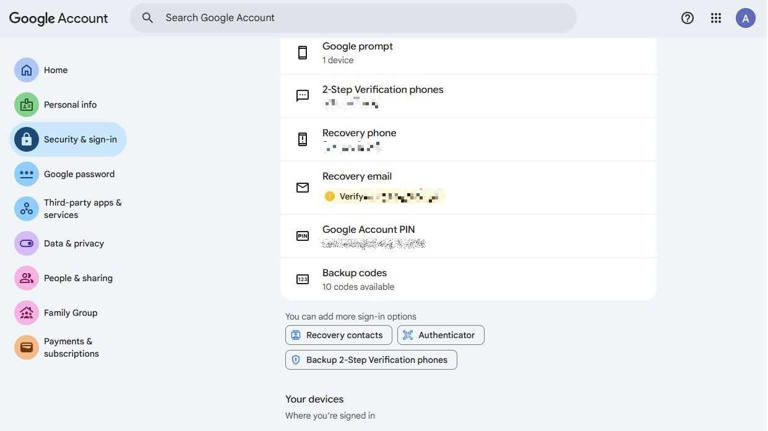Click the '10 codes available' text
Image resolution: width=768 pixels, height=431 pixels.
click(358, 287)
